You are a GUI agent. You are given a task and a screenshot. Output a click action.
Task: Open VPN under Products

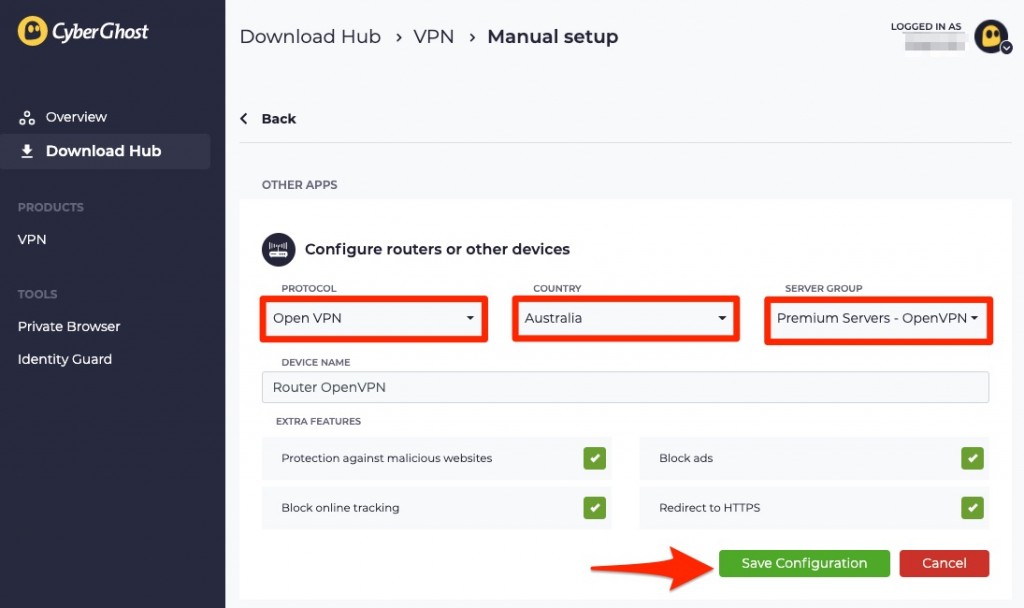pos(32,240)
